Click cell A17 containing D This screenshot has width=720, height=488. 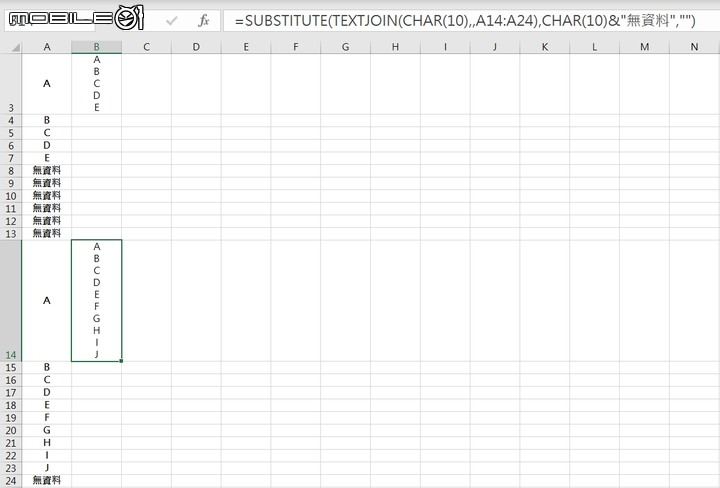click(47, 393)
